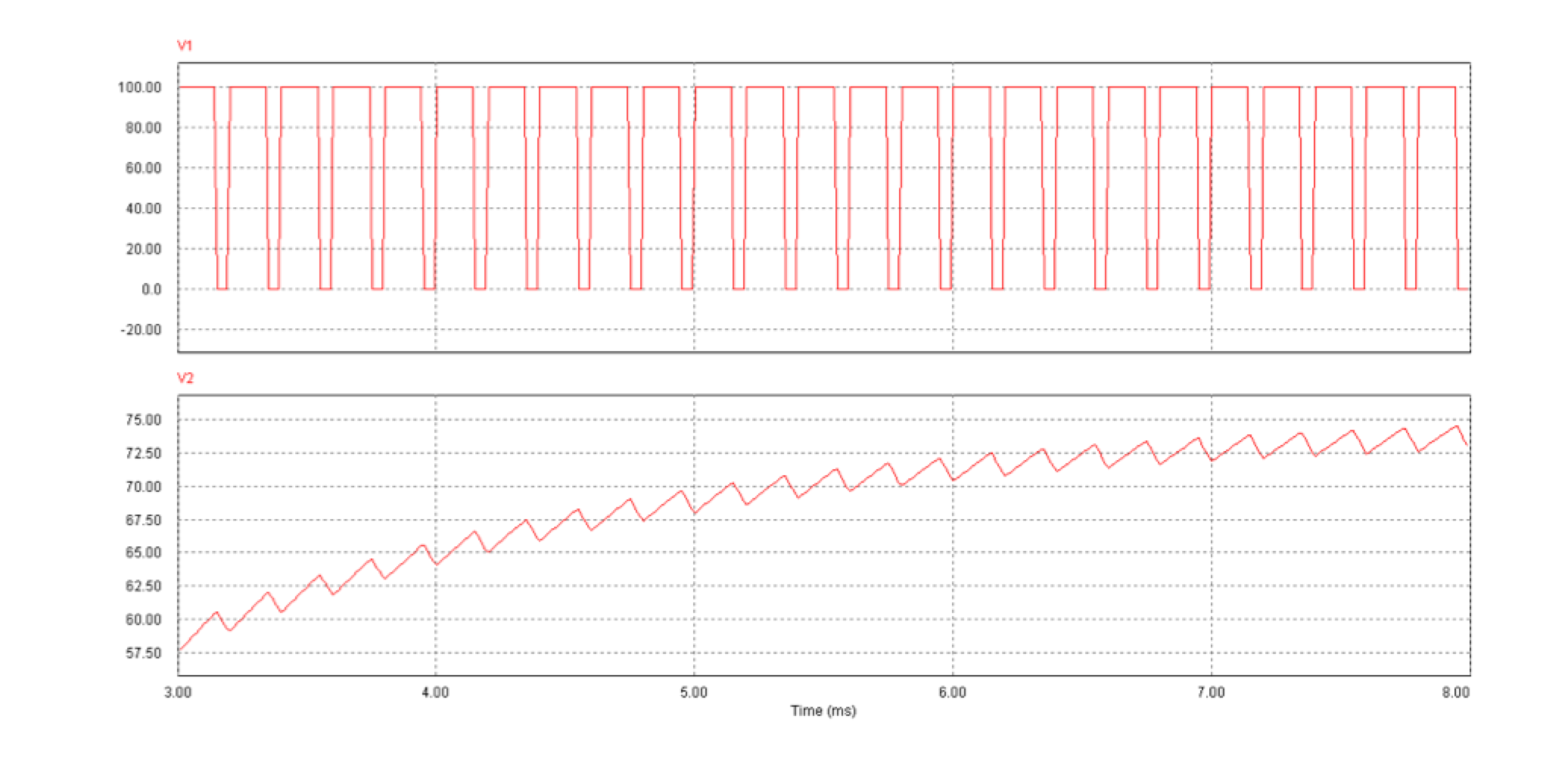Click the 7.00 time axis label
Screen dimensions: 1568x784
click(1212, 692)
